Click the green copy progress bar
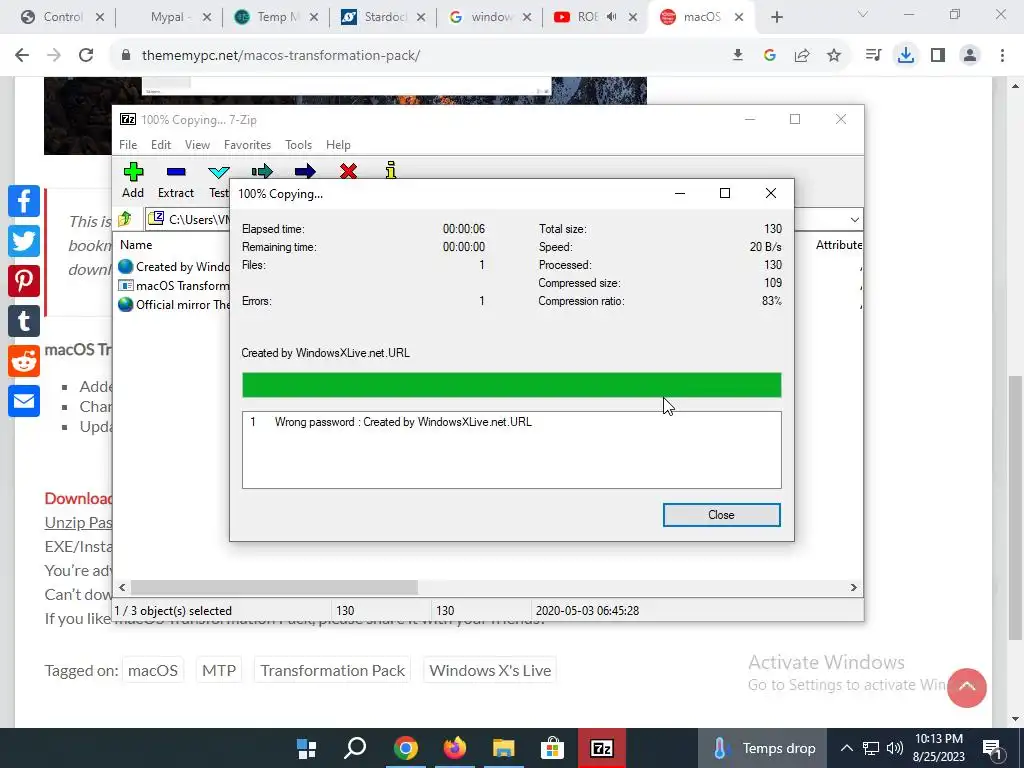Viewport: 1024px width, 768px height. click(511, 385)
